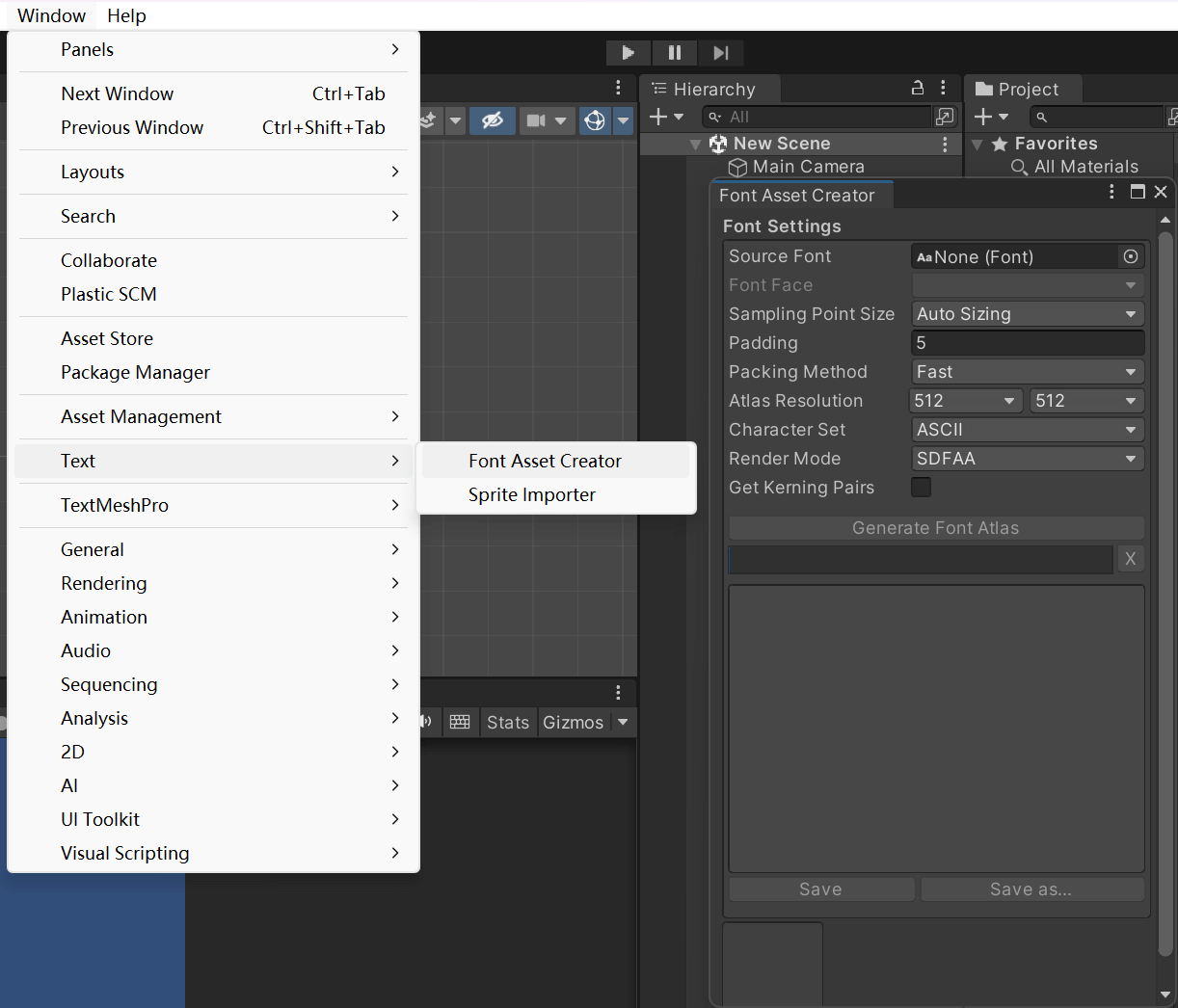Open the Character Set dropdown
This screenshot has width=1178, height=1008.
(x=1027, y=429)
